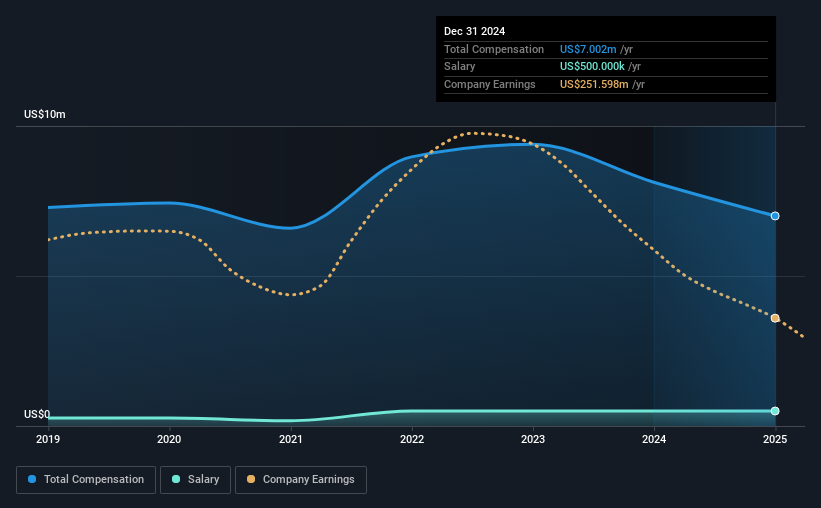Toggle the Total Compensation legend button
Image resolution: width=821 pixels, height=508 pixels.
(86, 480)
